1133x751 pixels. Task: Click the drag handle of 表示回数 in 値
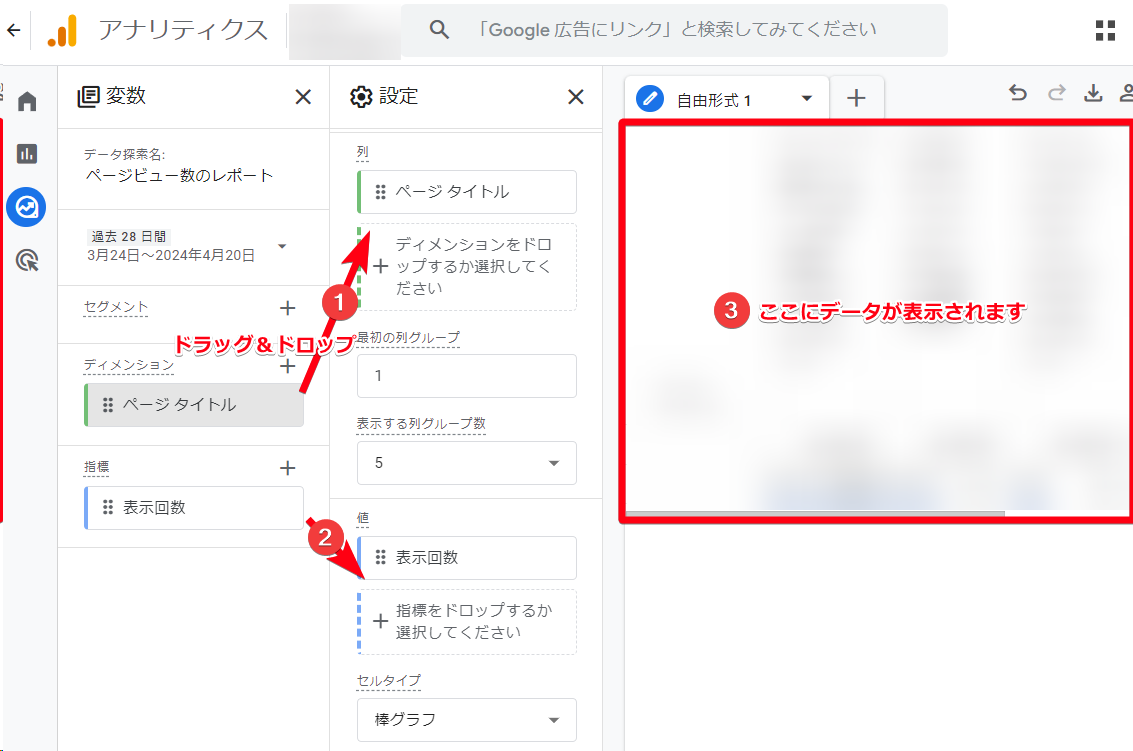pos(380,557)
